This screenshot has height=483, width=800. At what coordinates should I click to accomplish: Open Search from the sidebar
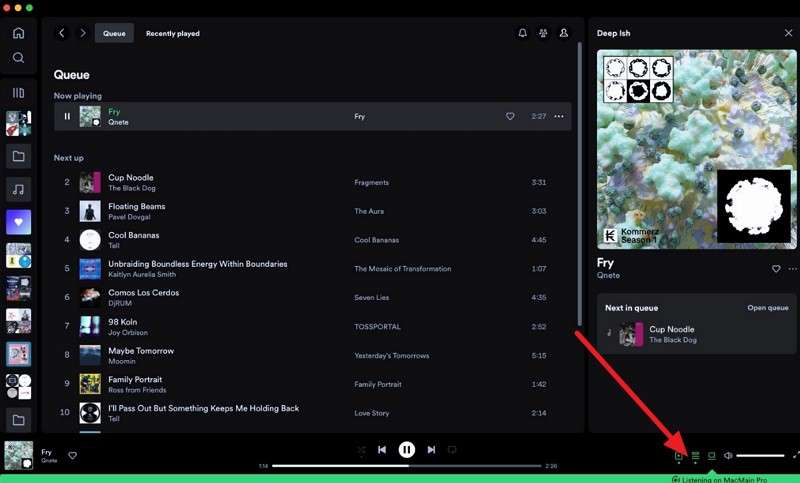pyautogui.click(x=18, y=58)
